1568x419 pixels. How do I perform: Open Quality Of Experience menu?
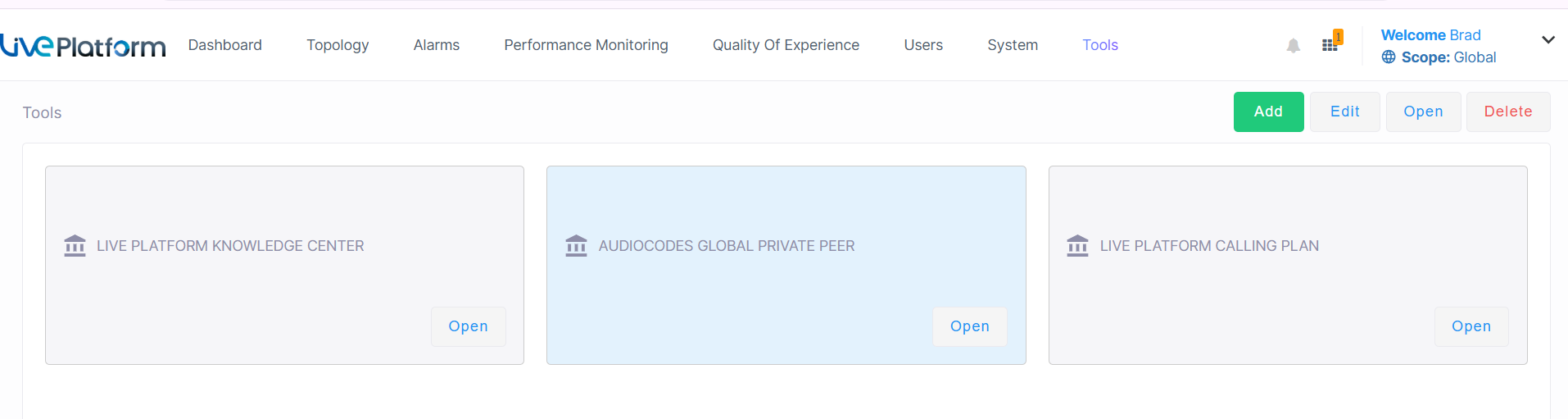click(786, 45)
